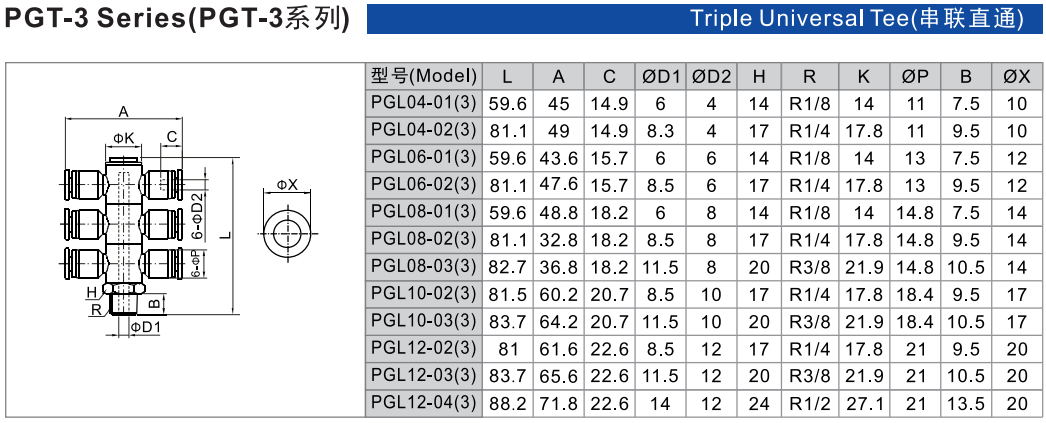Image resolution: width=1046 pixels, height=423 pixels.
Task: Click the A dimension label above drawing
Action: [x=123, y=111]
